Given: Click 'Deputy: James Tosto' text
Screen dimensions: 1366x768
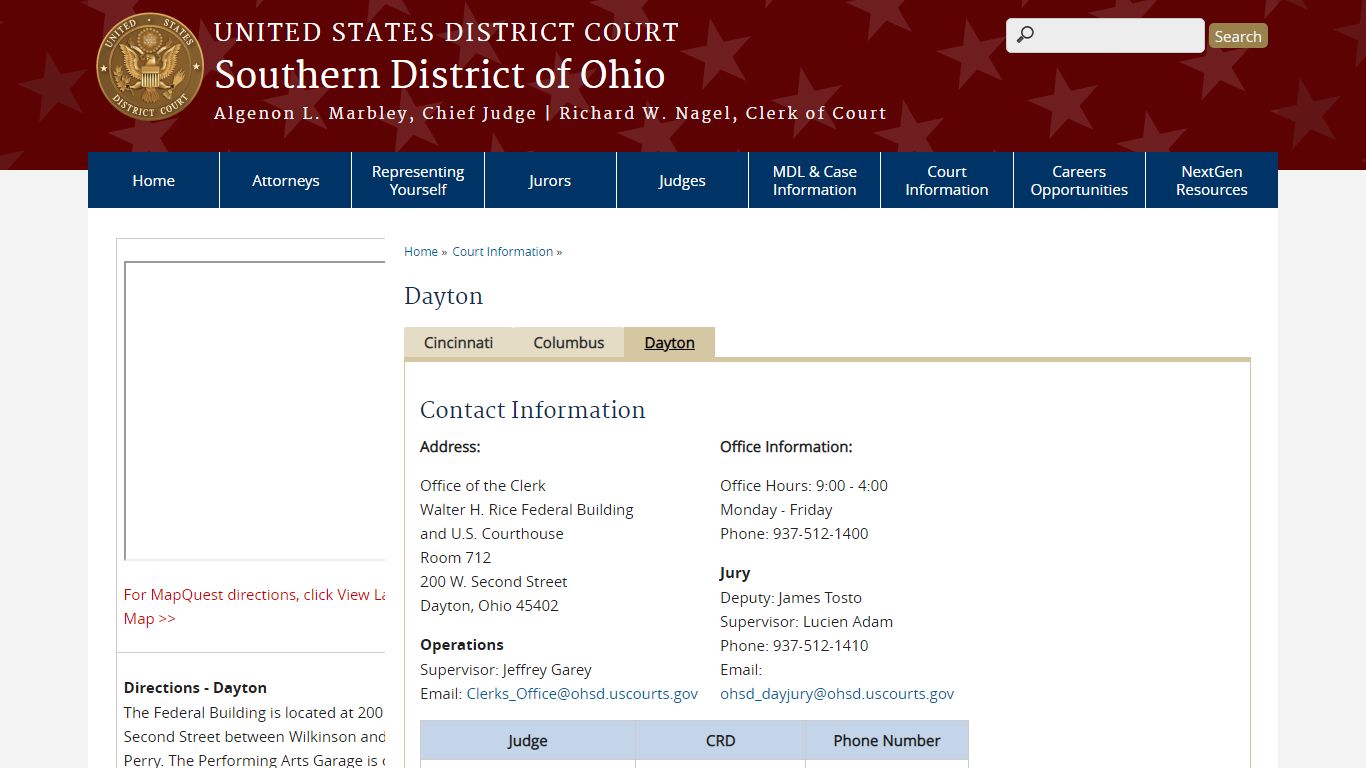Looking at the screenshot, I should click(791, 597).
